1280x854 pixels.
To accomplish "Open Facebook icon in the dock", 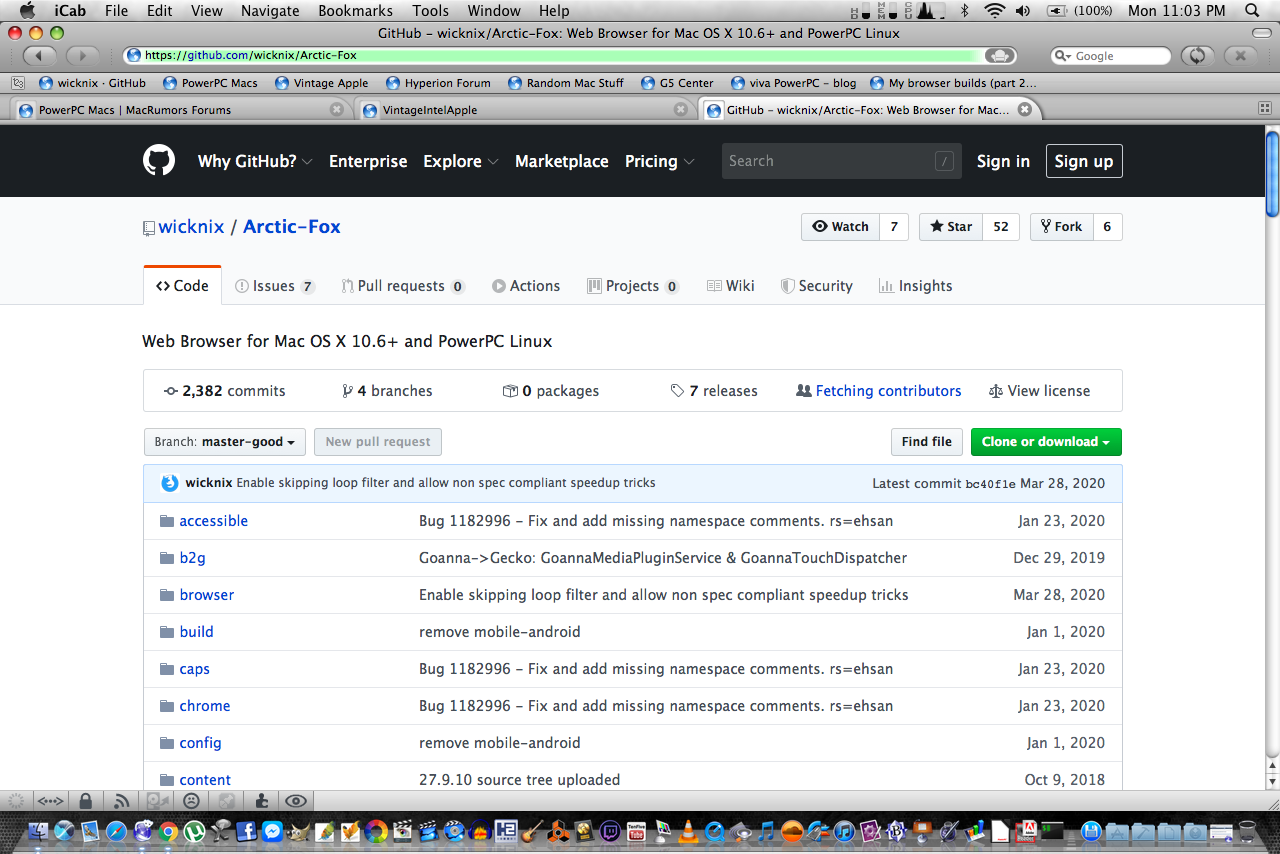I will coord(246,831).
